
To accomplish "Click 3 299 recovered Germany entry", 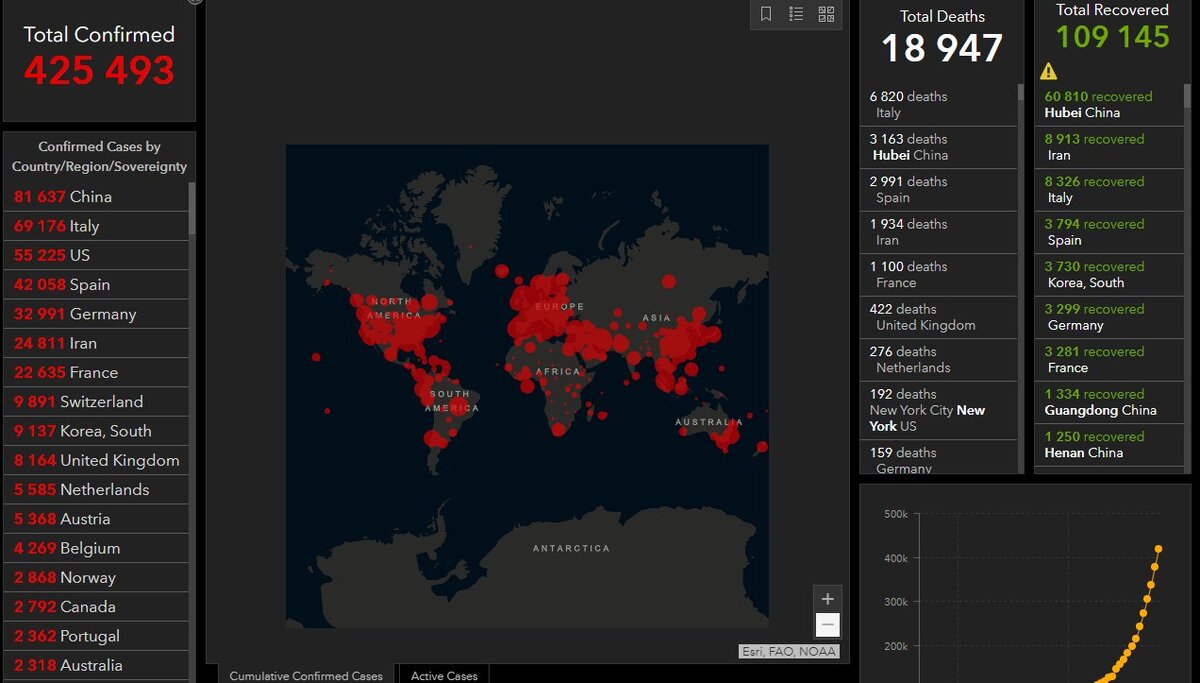I will pos(1111,317).
